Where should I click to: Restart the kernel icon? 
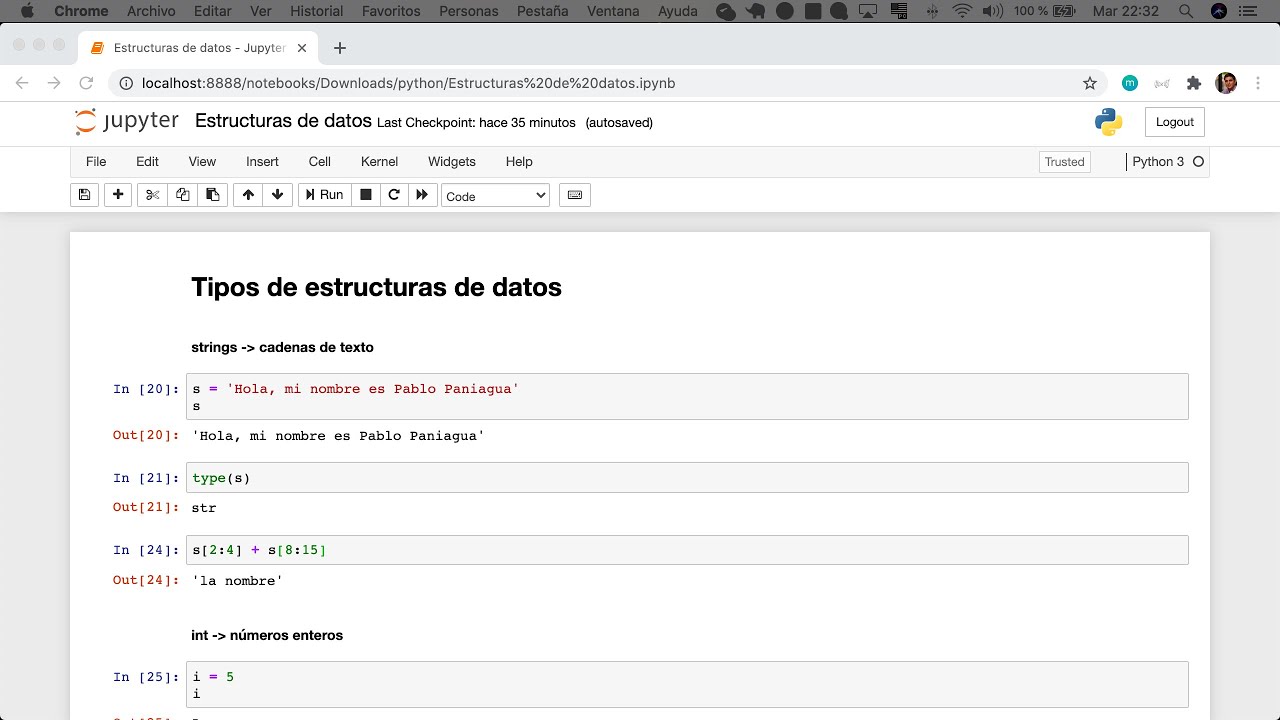394,195
